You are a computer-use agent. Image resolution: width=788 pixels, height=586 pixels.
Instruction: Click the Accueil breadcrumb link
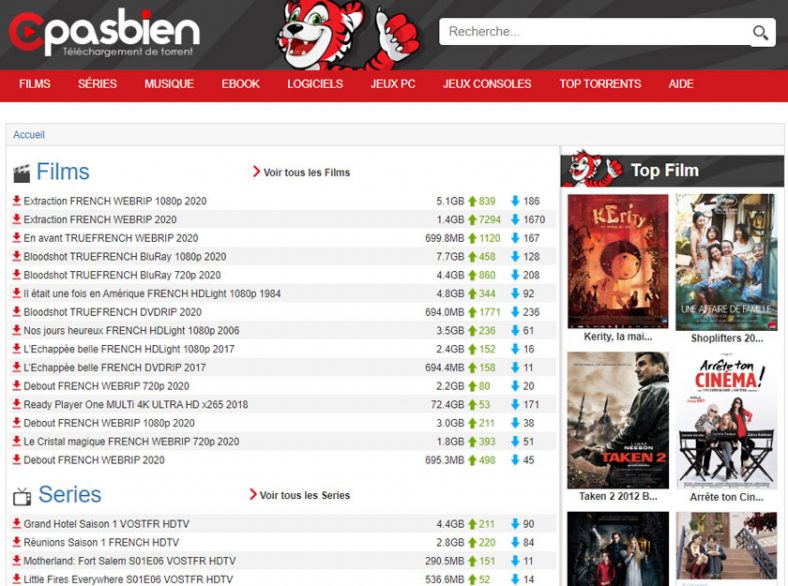pos(29,135)
